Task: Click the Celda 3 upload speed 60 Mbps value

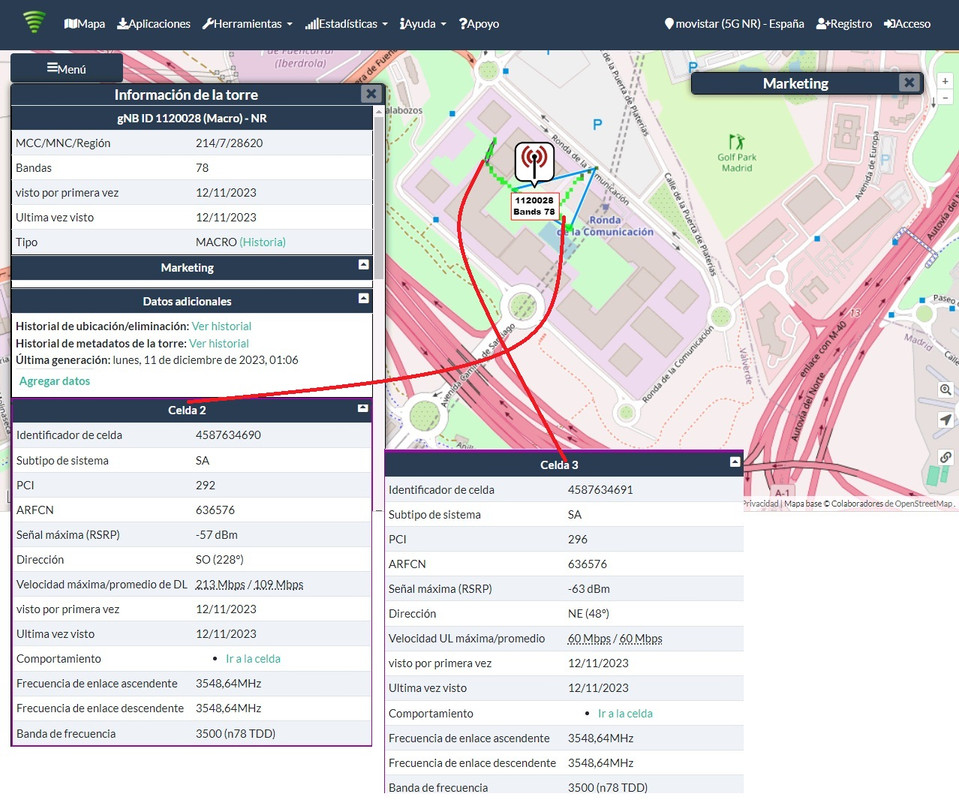Action: (589, 639)
